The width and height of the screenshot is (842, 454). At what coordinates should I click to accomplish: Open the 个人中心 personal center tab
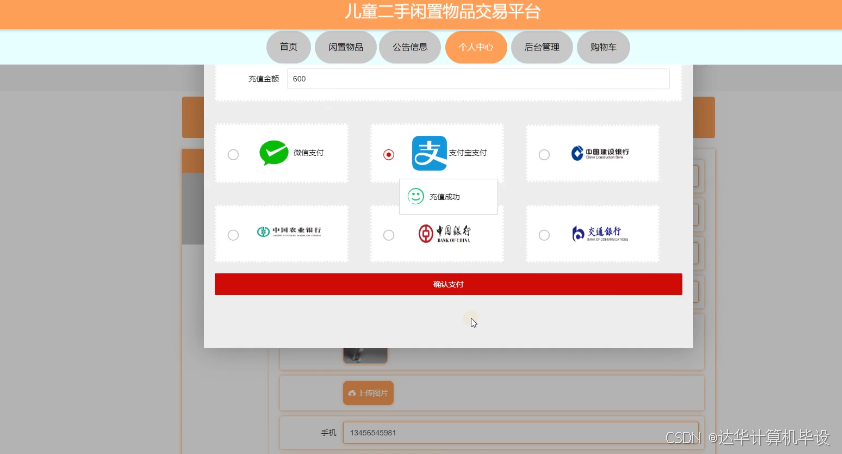point(476,47)
